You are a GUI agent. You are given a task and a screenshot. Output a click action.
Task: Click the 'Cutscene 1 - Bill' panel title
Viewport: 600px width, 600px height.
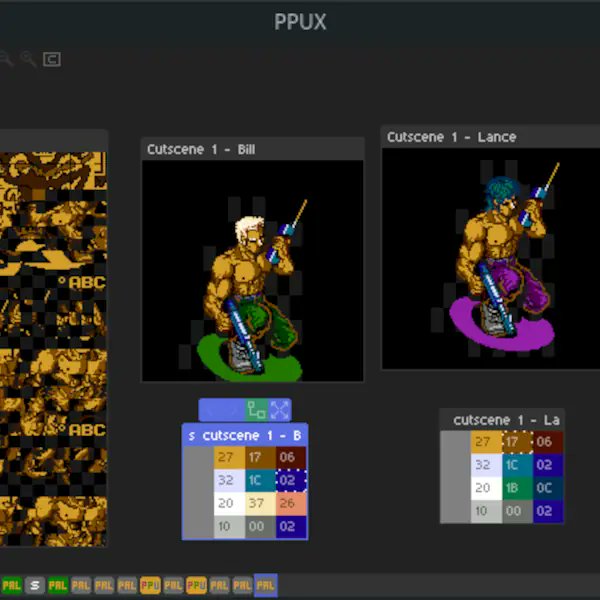pyautogui.click(x=201, y=149)
